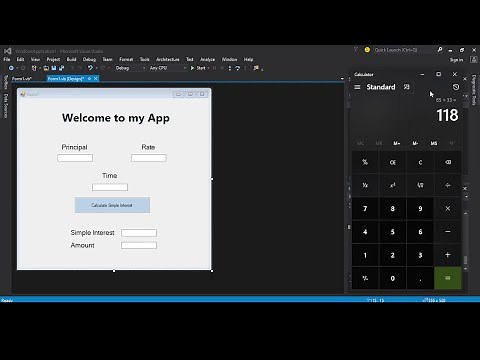Click the New Project toolbar icon
This screenshot has height=360, width=480.
click(x=34, y=68)
